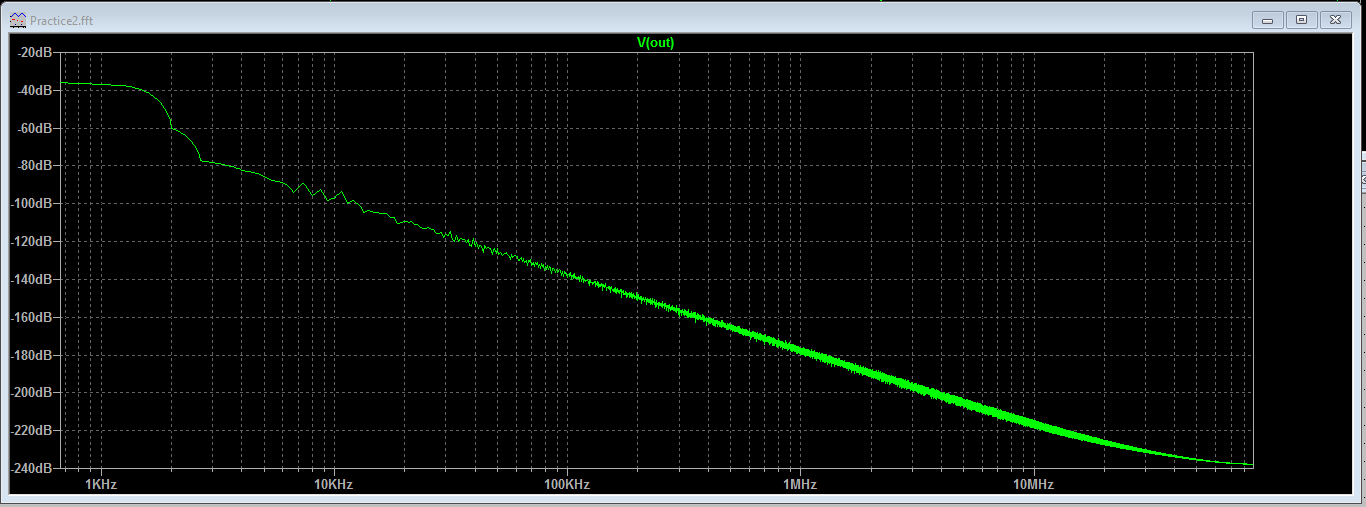The image size is (1366, 507).
Task: Click the -220dB vertical axis label
Action: click(32, 431)
